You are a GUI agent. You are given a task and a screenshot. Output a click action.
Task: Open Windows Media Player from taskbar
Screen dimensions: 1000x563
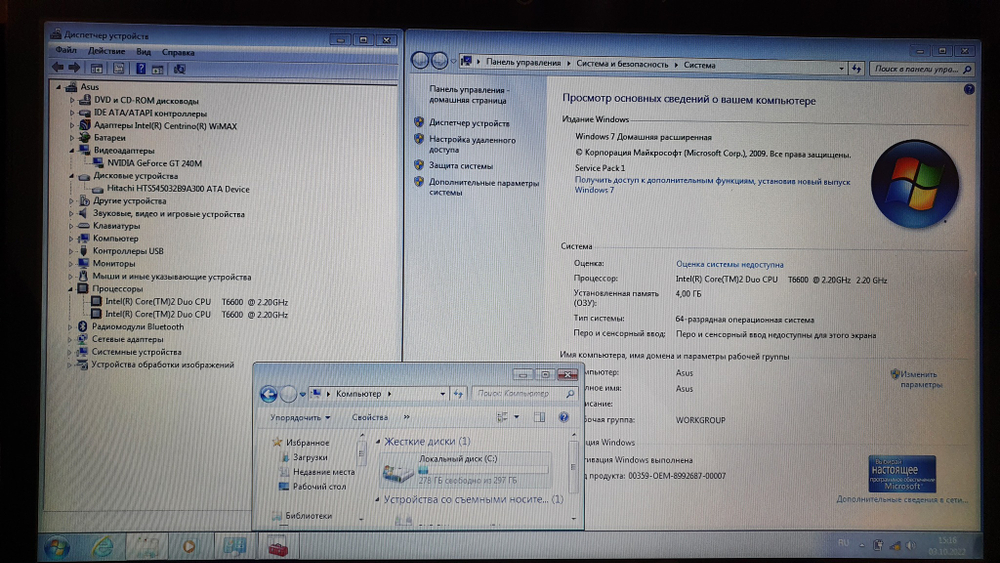pos(189,547)
